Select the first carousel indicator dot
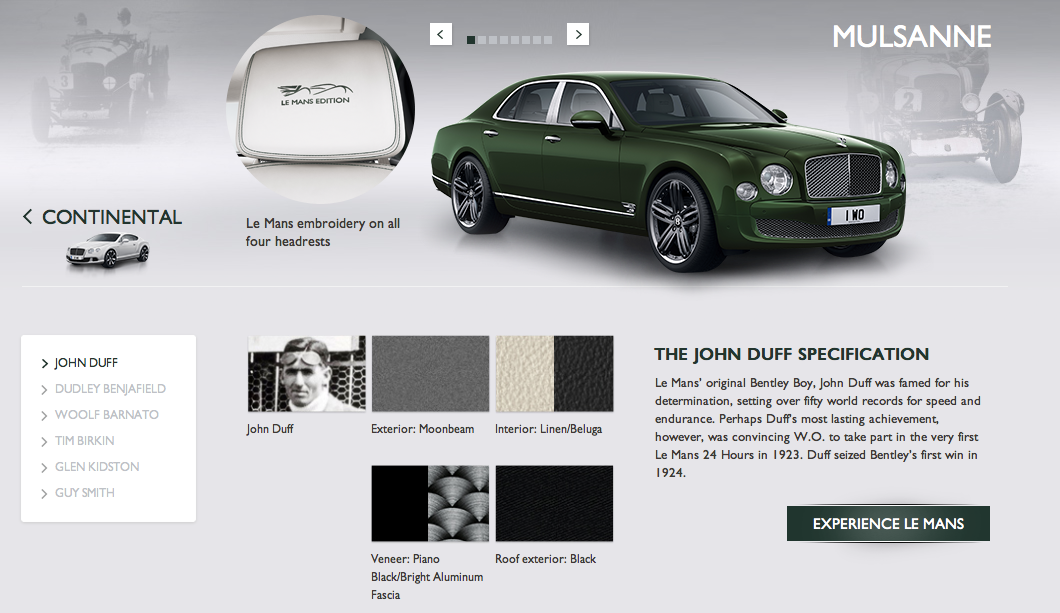 pos(471,40)
